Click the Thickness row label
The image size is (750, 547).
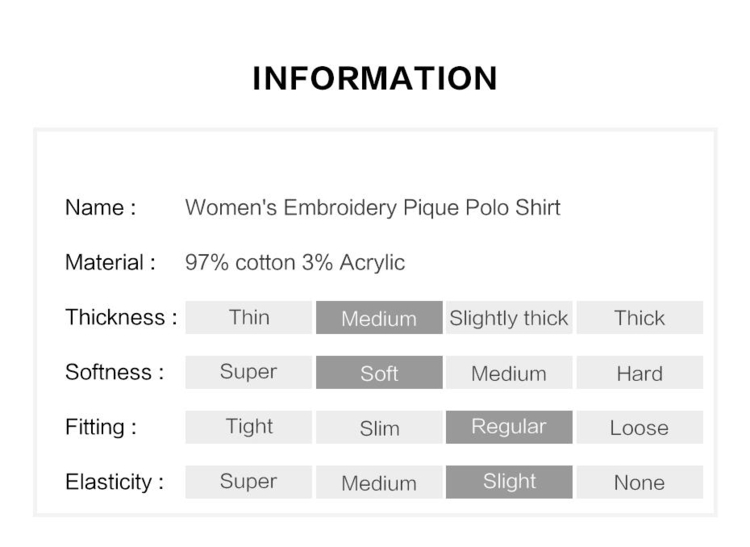pyautogui.click(x=121, y=317)
